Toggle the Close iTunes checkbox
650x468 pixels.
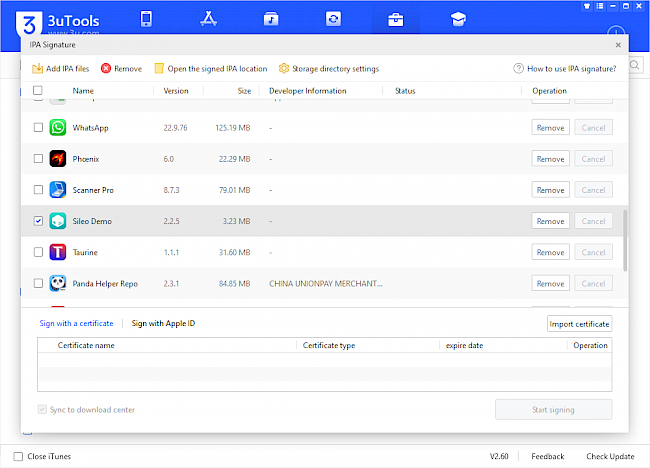(18, 456)
